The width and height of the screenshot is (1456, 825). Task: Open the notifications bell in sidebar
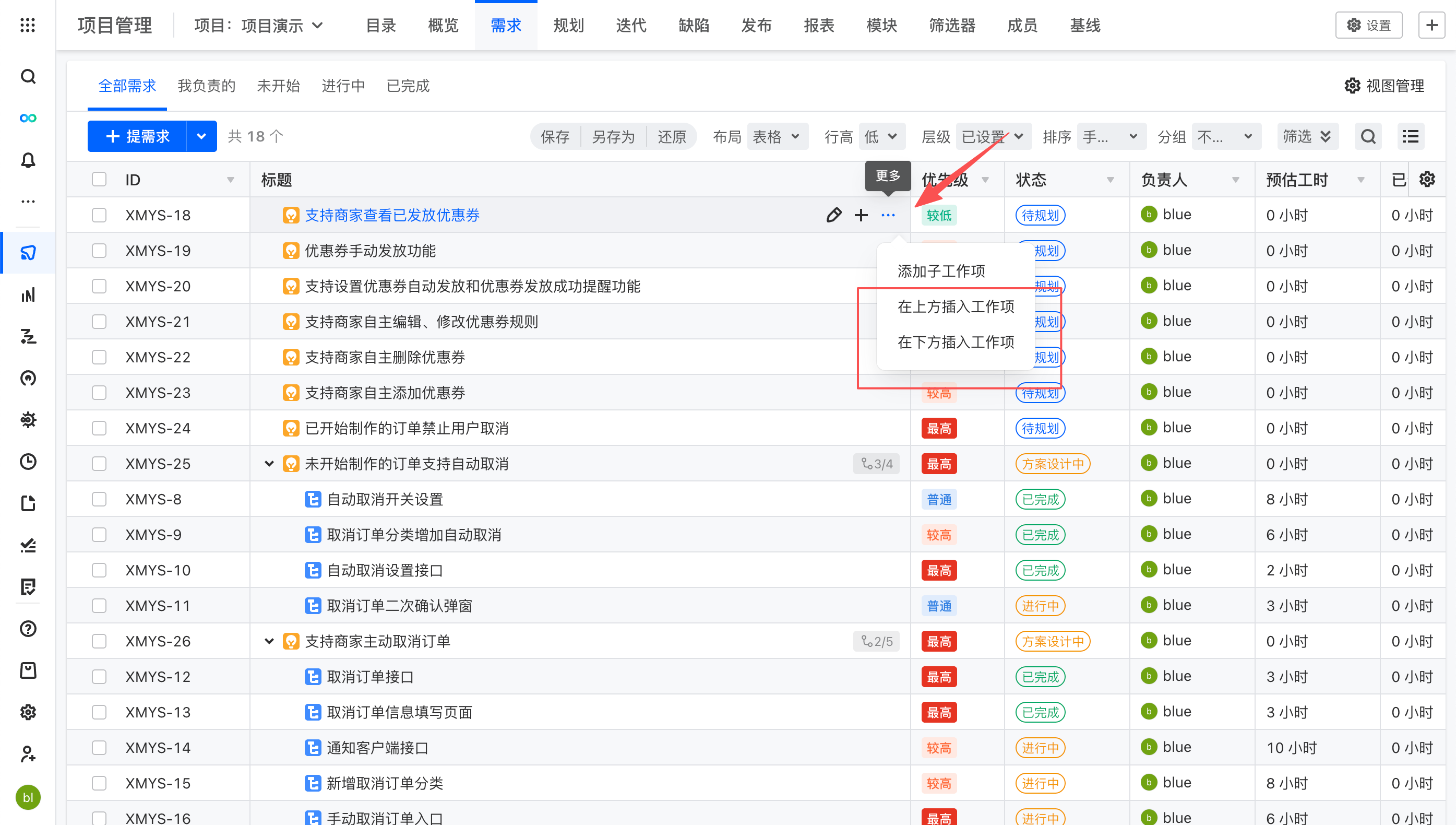point(28,160)
